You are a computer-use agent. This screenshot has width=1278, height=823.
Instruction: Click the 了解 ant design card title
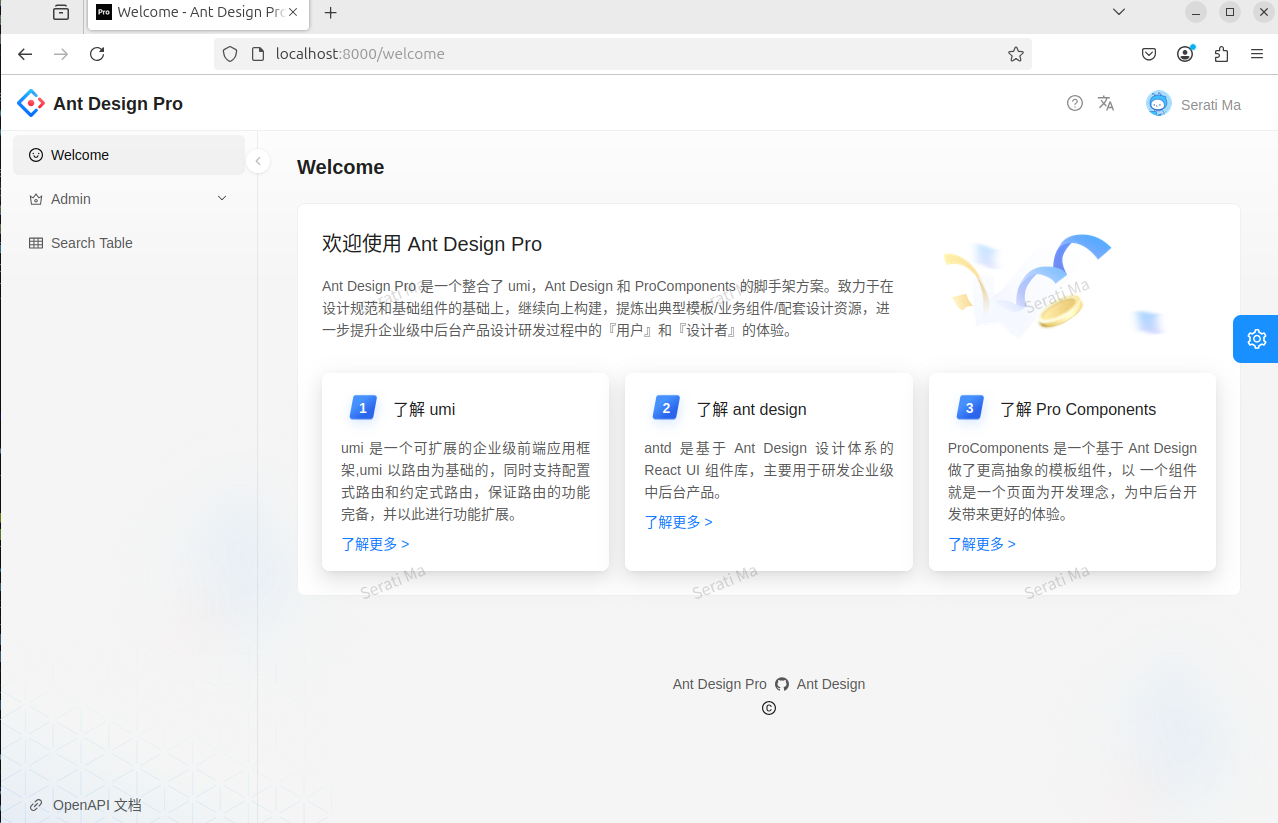[751, 409]
